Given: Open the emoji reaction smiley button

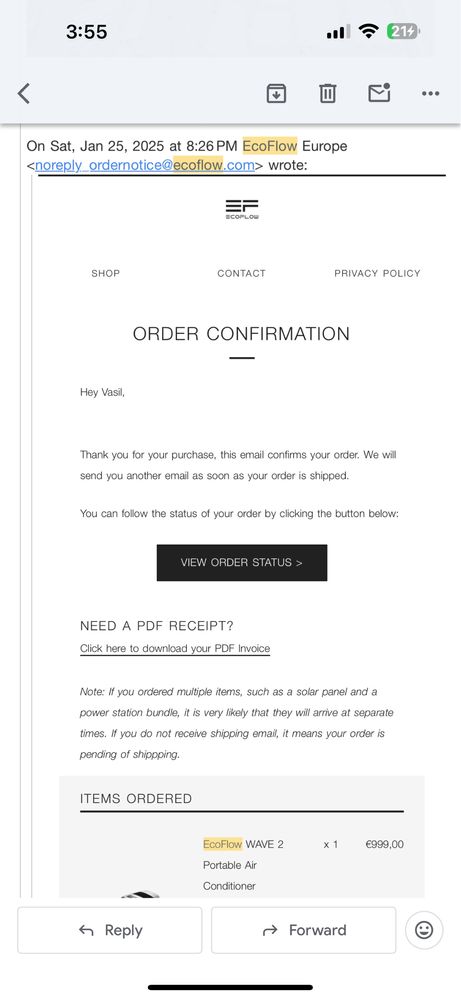Looking at the screenshot, I should point(424,930).
